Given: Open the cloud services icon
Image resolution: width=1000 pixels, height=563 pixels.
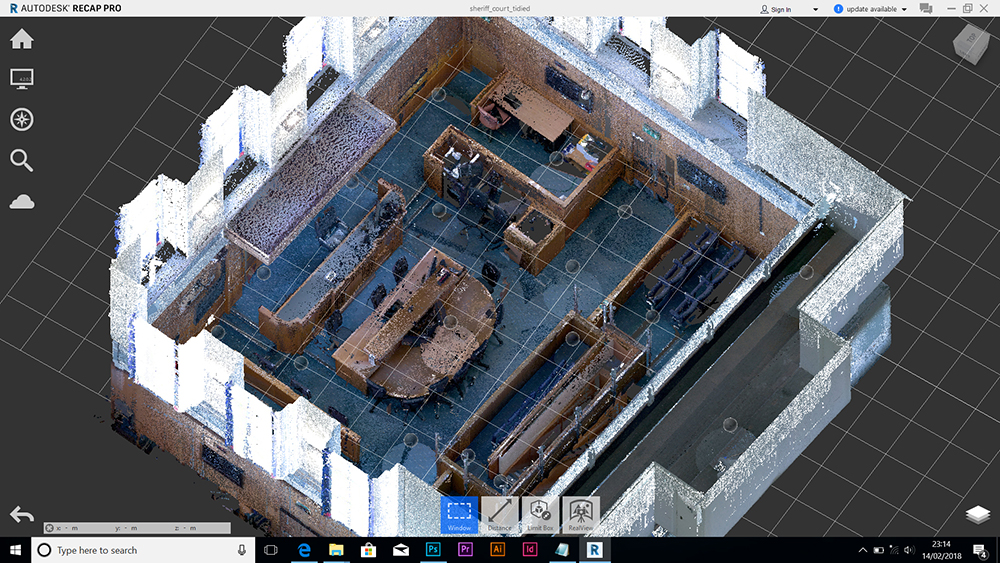Looking at the screenshot, I should 21,202.
